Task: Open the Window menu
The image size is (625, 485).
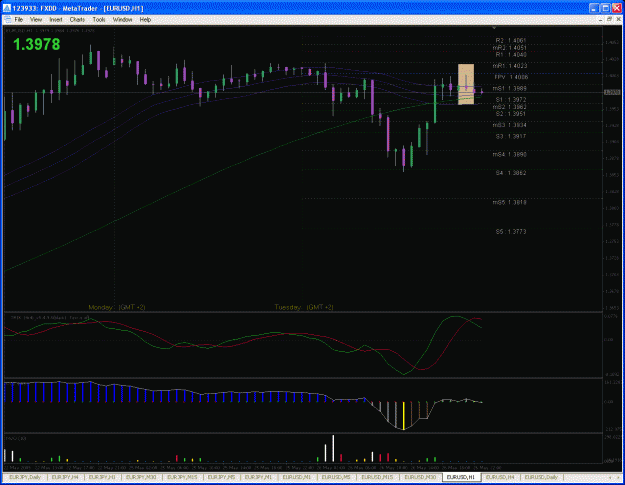Action: click(122, 20)
